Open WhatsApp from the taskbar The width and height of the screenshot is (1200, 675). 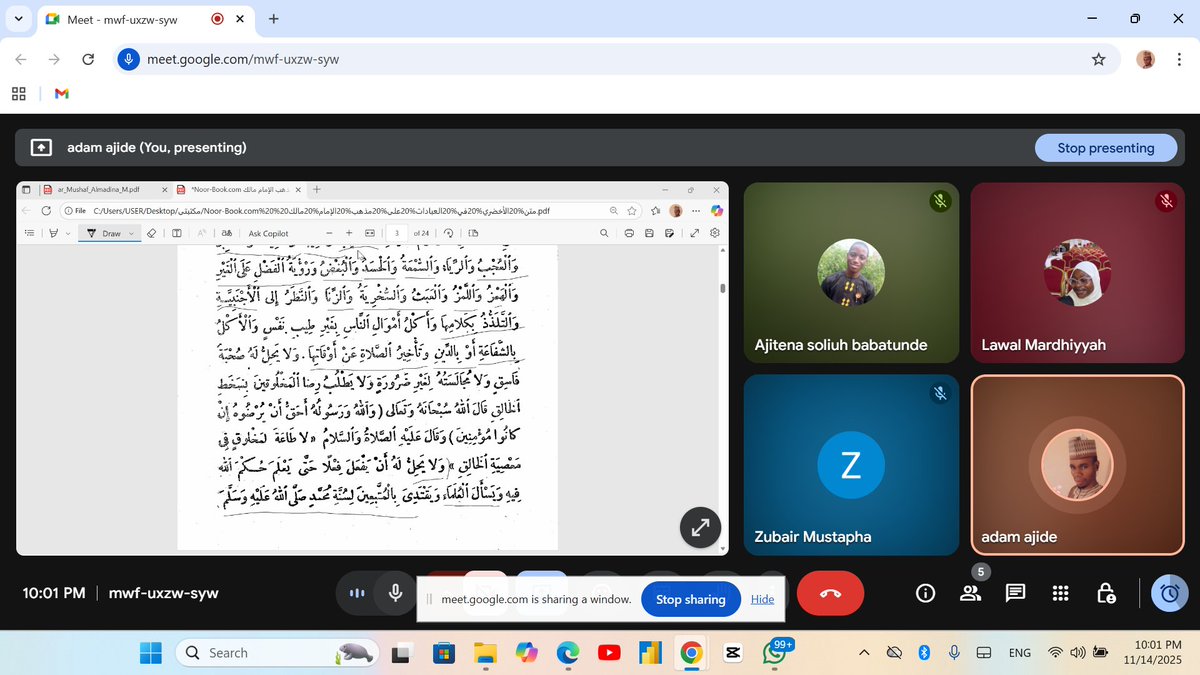pos(774,652)
